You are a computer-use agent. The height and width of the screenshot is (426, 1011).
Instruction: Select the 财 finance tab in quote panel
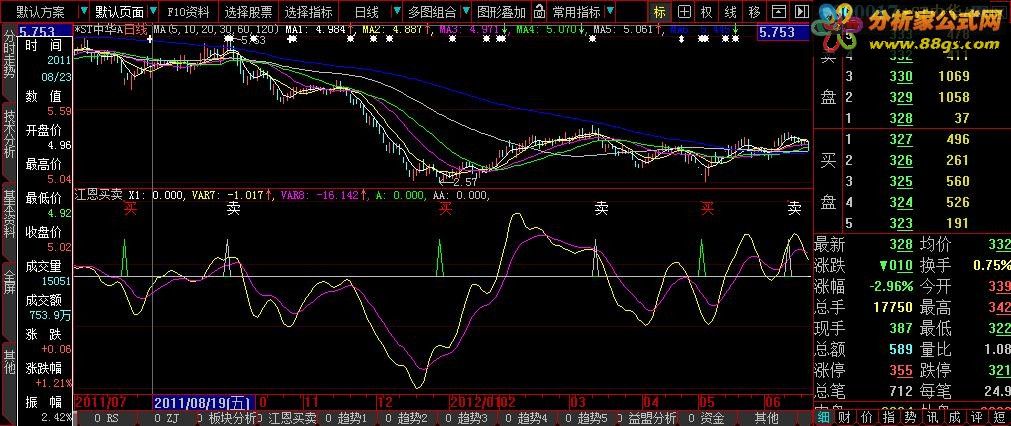(844, 418)
